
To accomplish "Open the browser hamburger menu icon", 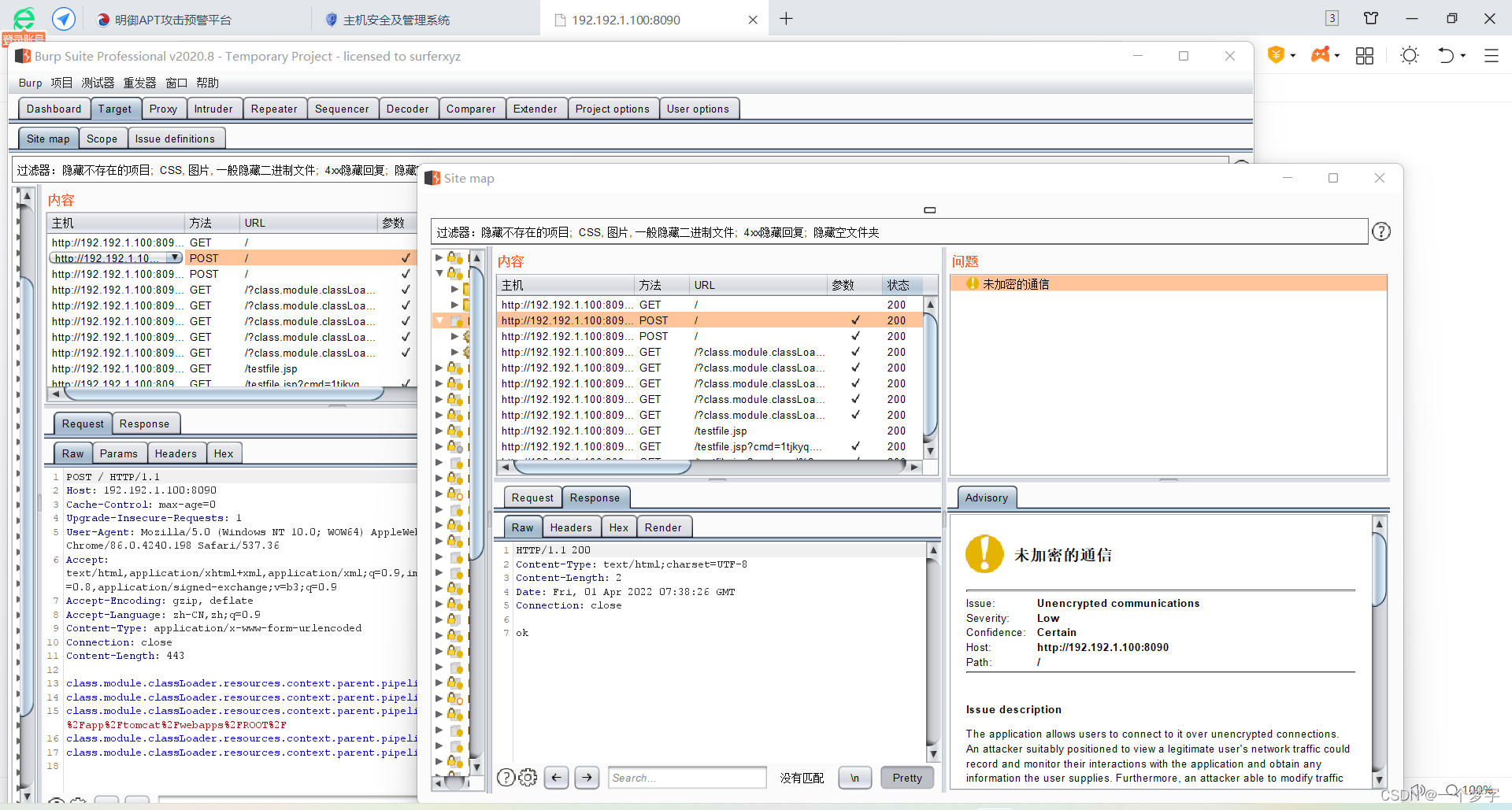I will click(1492, 56).
